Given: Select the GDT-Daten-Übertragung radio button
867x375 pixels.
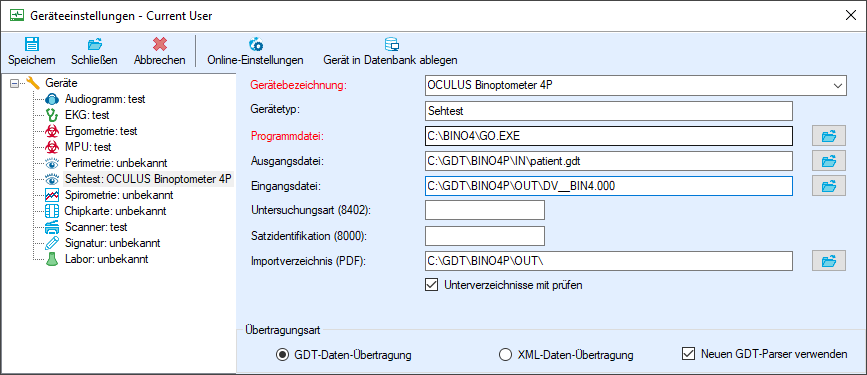Looking at the screenshot, I should [282, 355].
